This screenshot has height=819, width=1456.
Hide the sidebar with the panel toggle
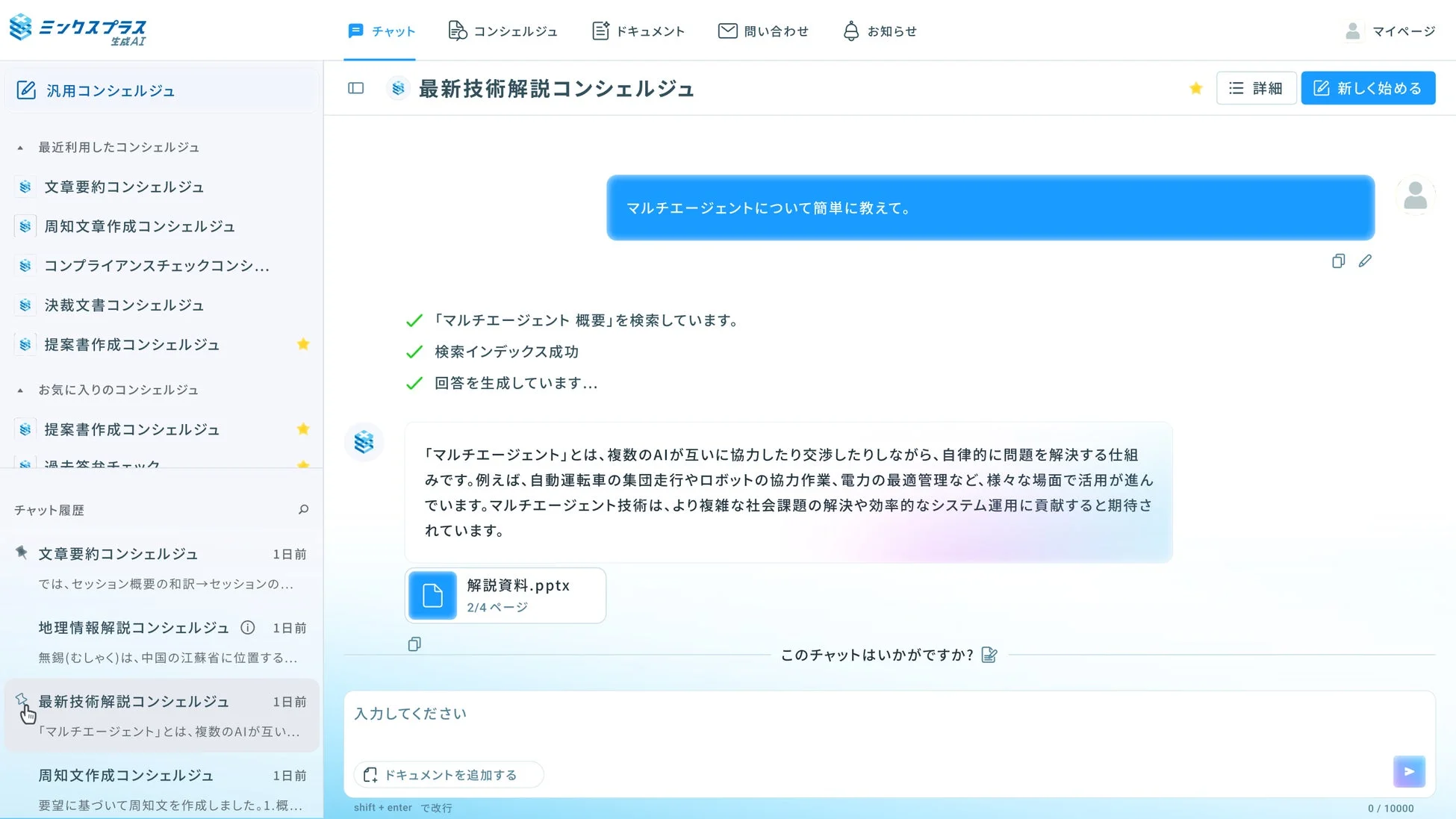click(x=355, y=87)
